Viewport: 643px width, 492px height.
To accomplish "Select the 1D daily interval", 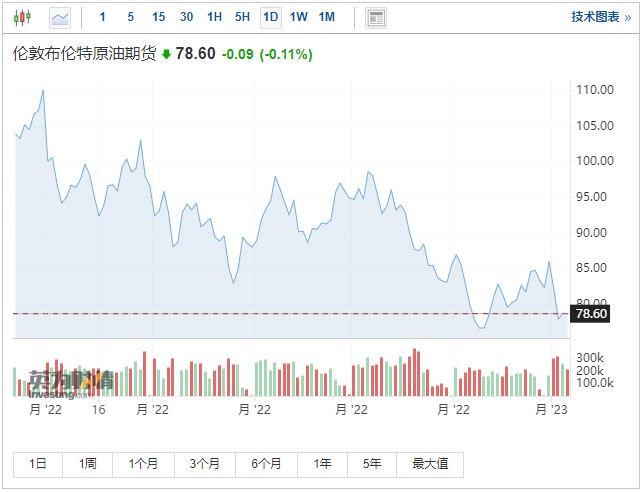I will [271, 17].
